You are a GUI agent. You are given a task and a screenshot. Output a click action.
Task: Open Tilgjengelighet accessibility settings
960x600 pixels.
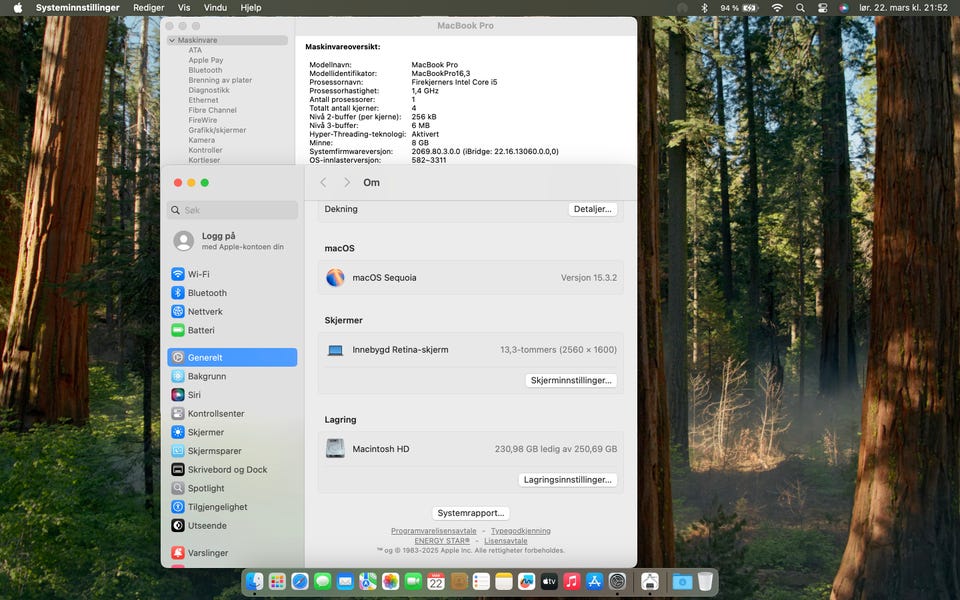click(x=232, y=507)
